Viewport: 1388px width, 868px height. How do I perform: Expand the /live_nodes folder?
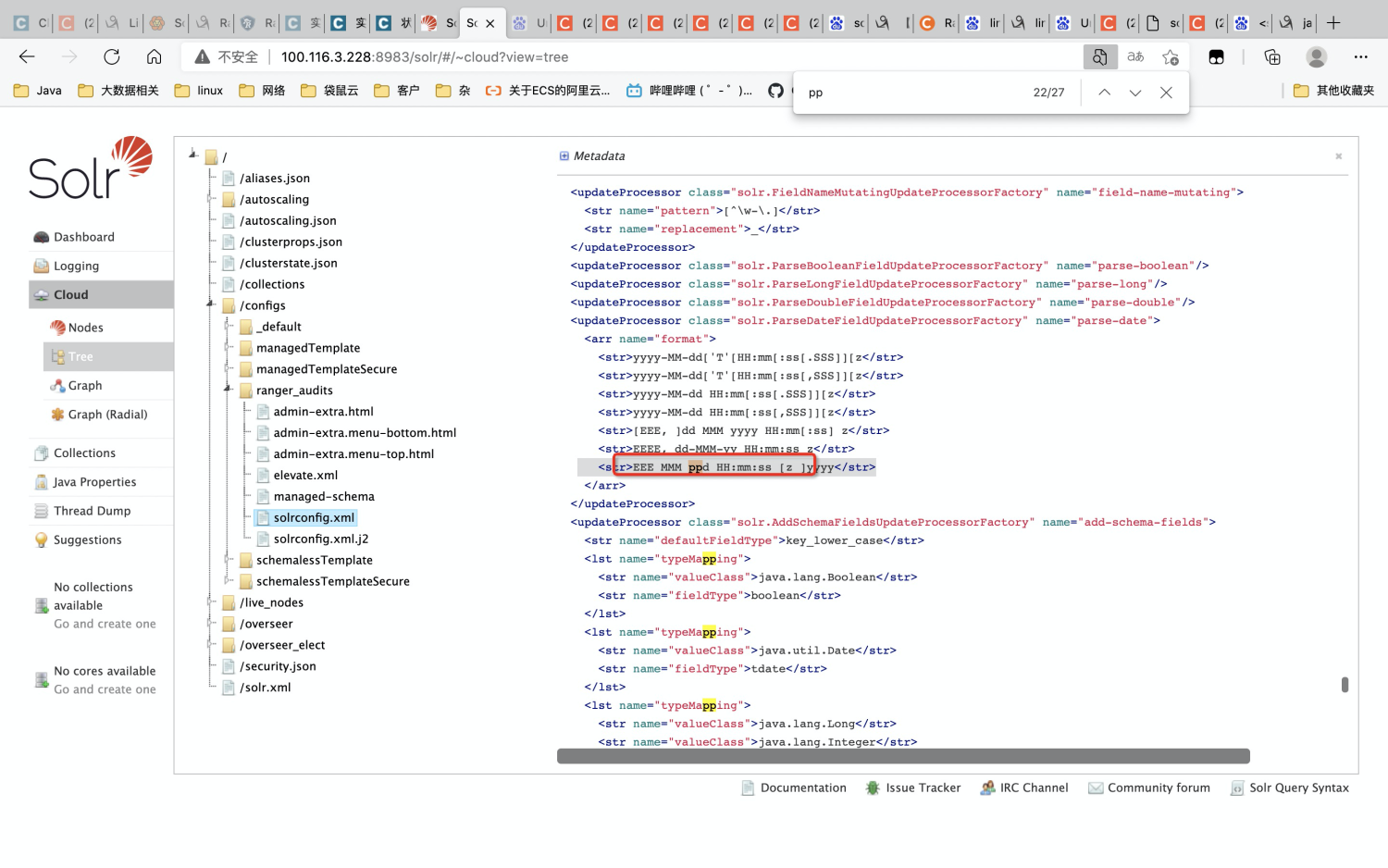(x=211, y=602)
